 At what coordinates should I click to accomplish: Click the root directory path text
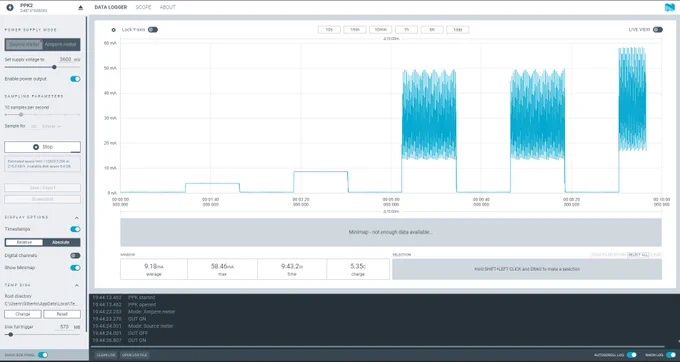(41, 304)
